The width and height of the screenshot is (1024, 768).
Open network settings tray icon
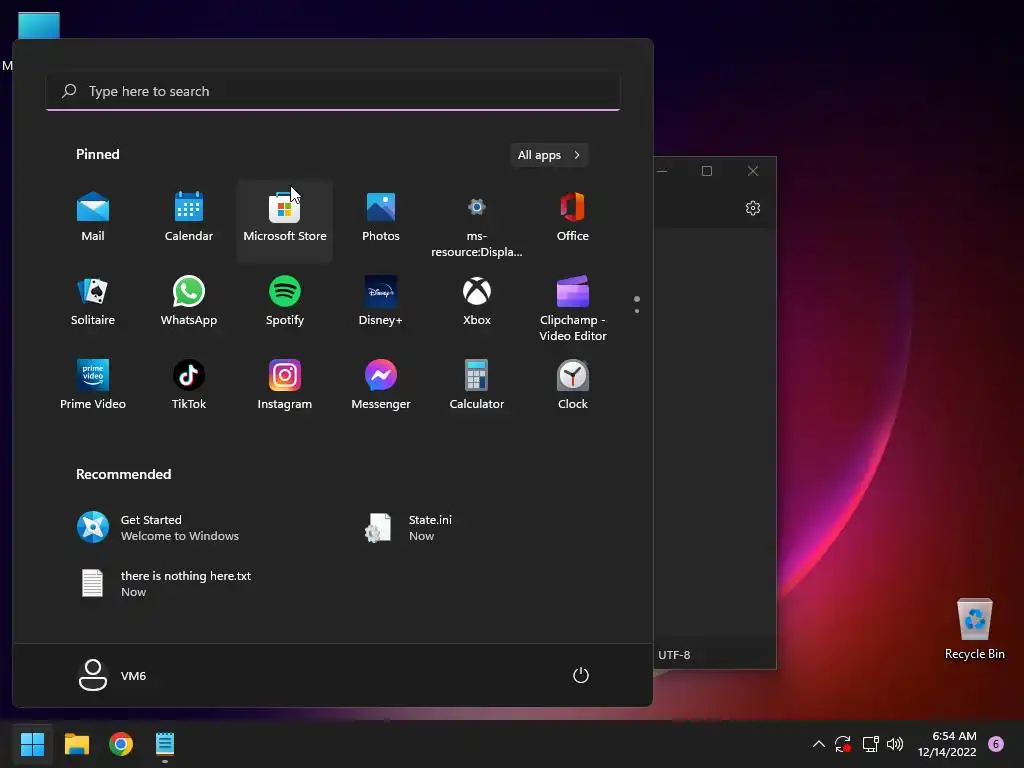[x=870, y=744]
